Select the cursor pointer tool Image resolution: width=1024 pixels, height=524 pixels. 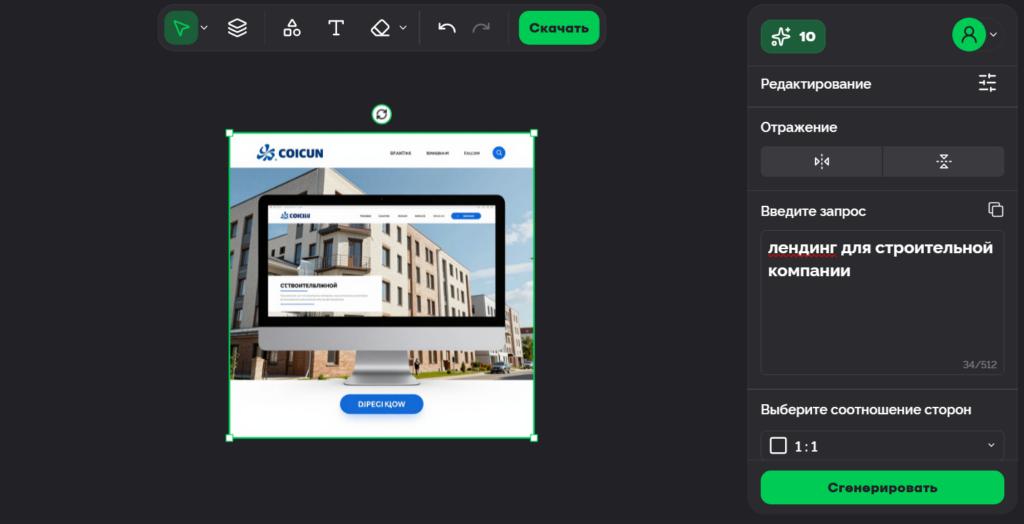[x=181, y=28]
